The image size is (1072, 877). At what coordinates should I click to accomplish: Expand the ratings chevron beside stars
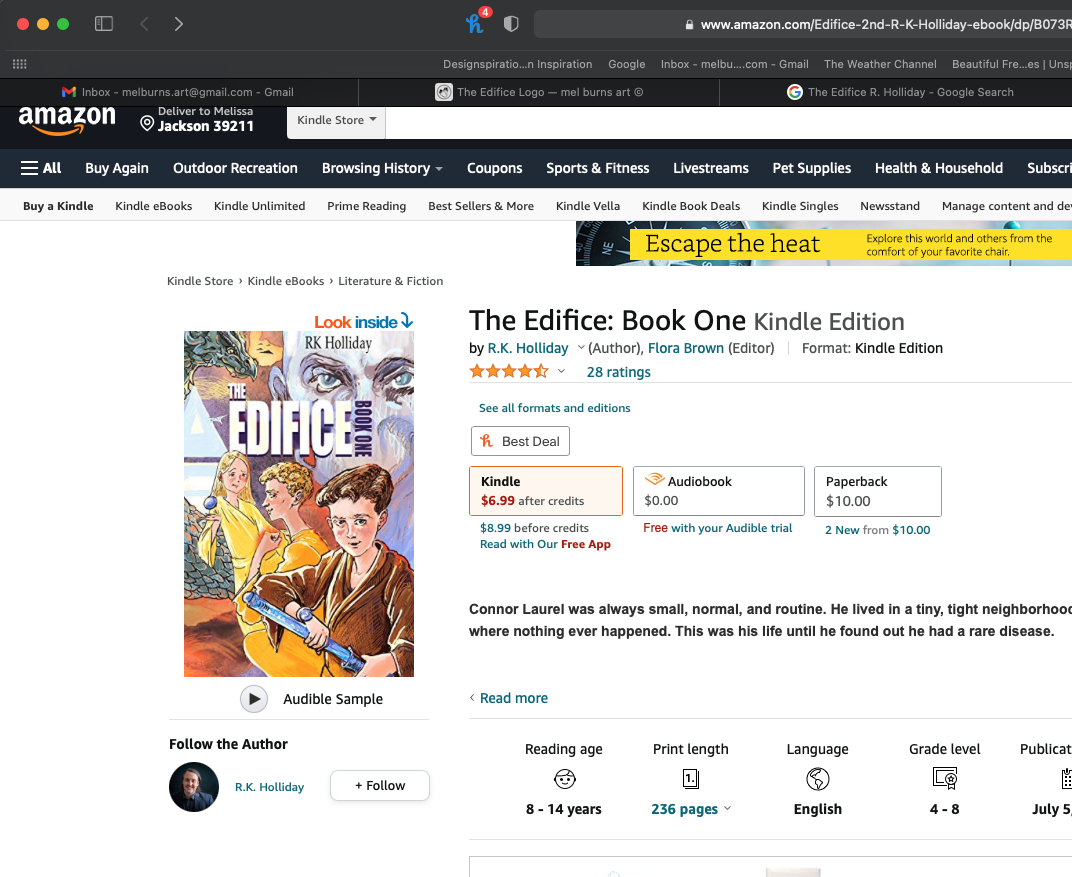point(561,371)
